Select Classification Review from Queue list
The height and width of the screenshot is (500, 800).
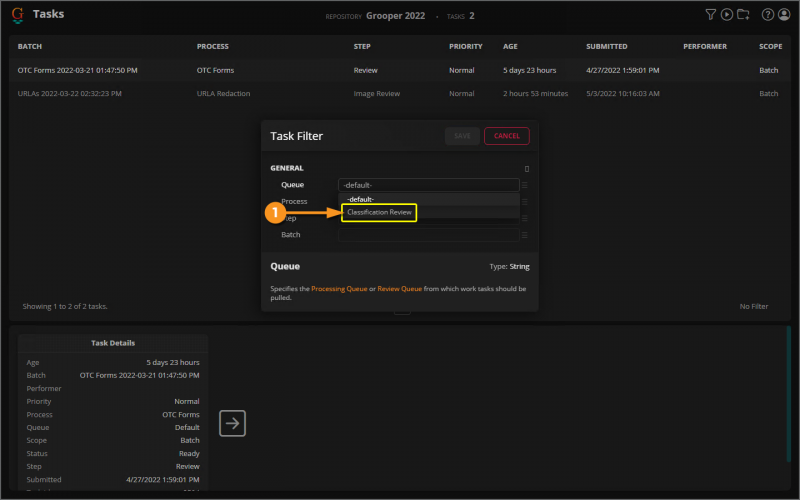click(x=379, y=212)
